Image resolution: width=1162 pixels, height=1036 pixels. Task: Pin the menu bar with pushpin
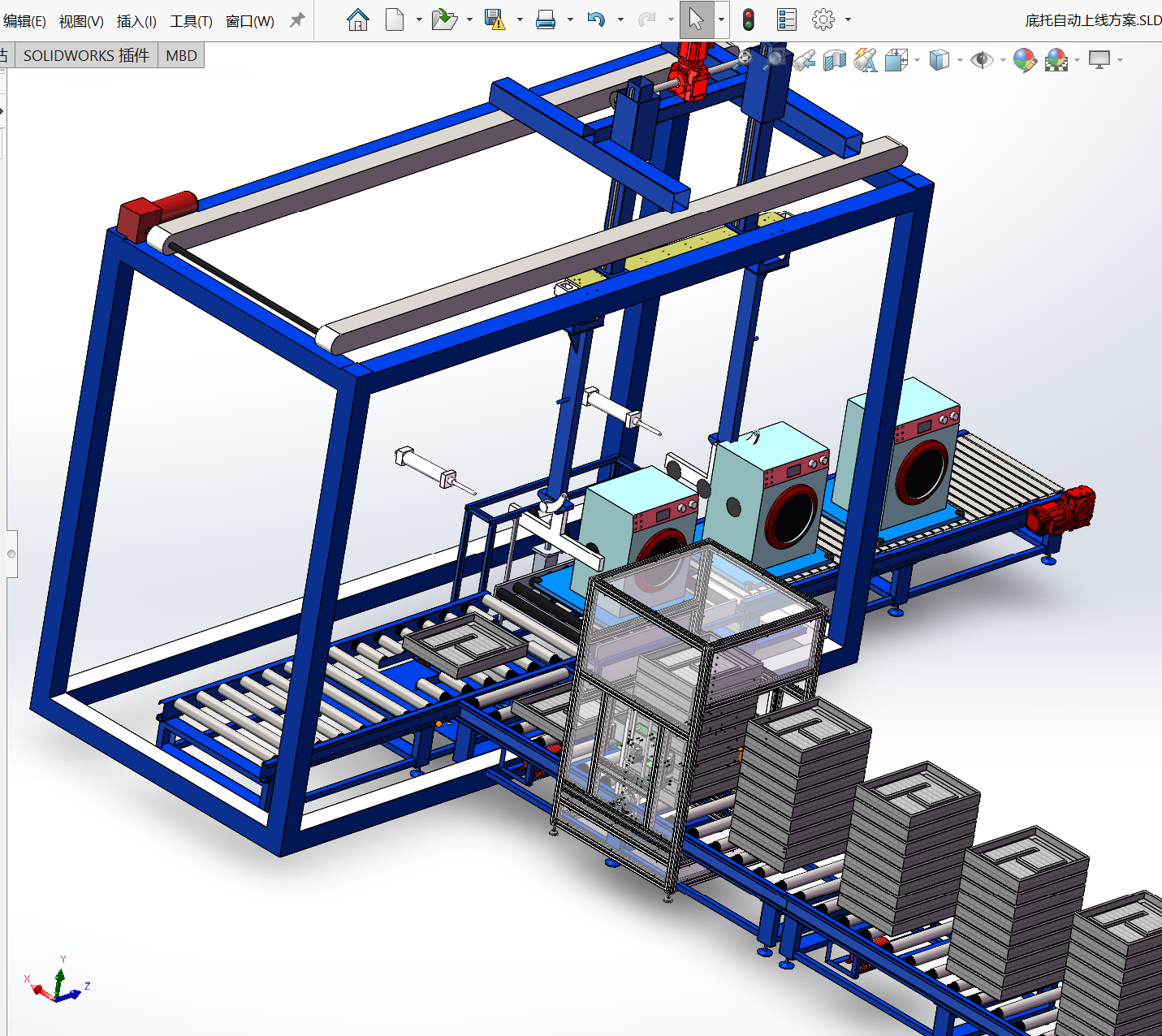(297, 20)
